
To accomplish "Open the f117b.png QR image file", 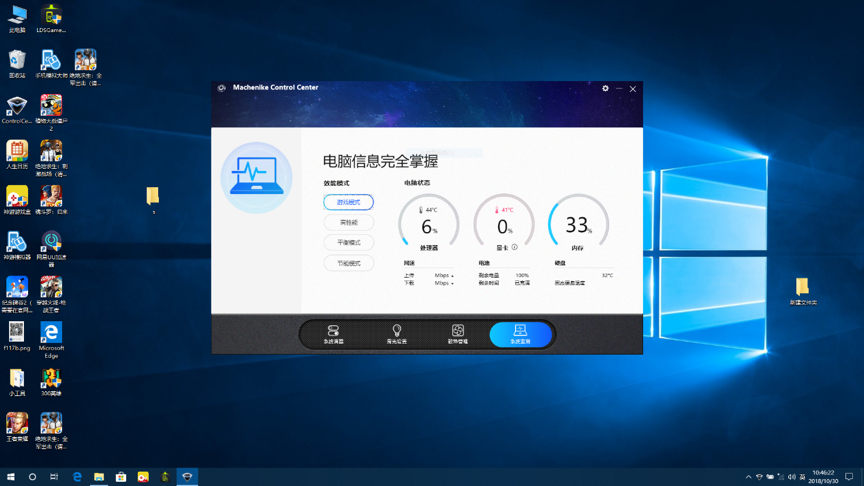I will click(17, 337).
